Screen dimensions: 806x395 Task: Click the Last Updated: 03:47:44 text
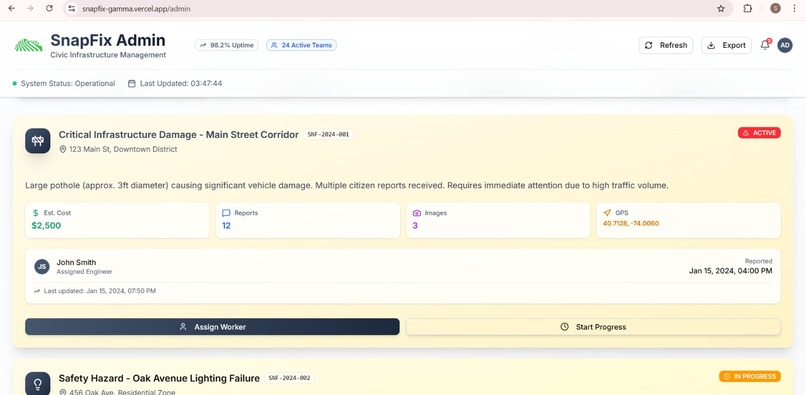pyautogui.click(x=181, y=83)
